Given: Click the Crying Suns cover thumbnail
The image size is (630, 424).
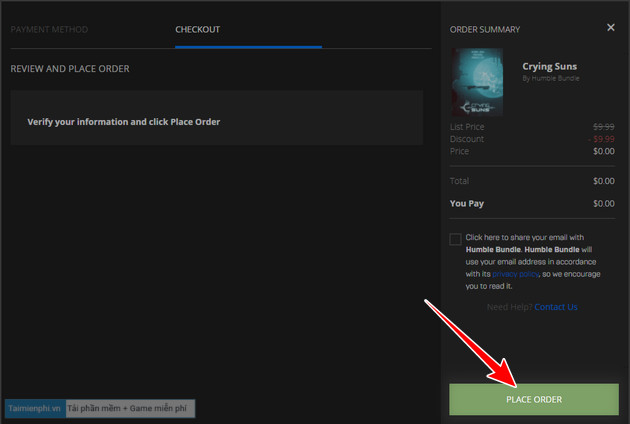Looking at the screenshot, I should click(x=477, y=82).
